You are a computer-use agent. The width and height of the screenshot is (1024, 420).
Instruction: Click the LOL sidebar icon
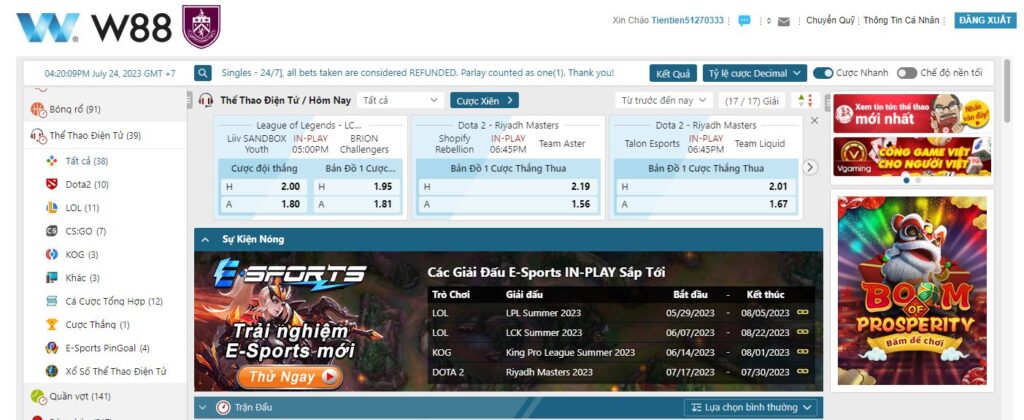[x=52, y=208]
